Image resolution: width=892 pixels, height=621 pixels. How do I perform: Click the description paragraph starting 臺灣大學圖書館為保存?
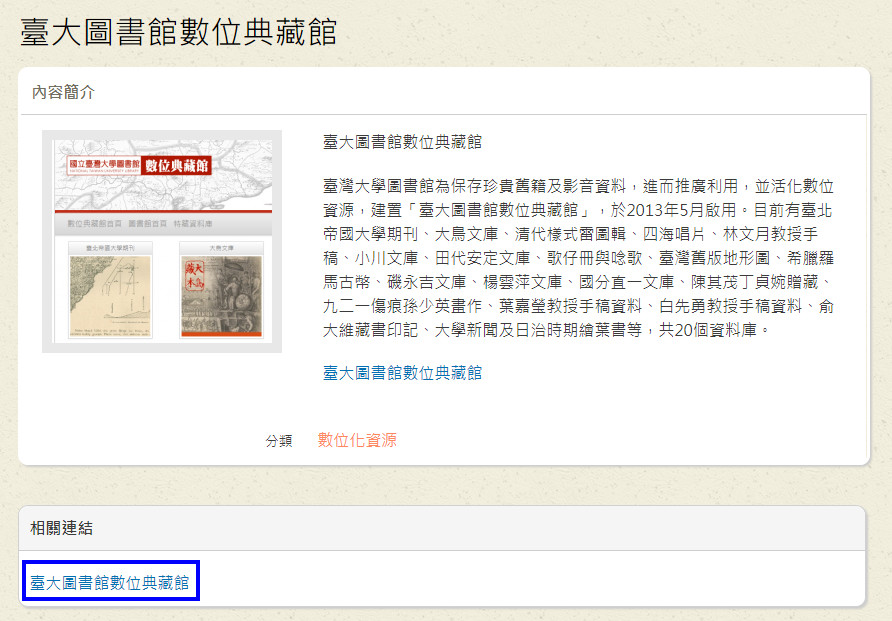pyautogui.click(x=578, y=258)
